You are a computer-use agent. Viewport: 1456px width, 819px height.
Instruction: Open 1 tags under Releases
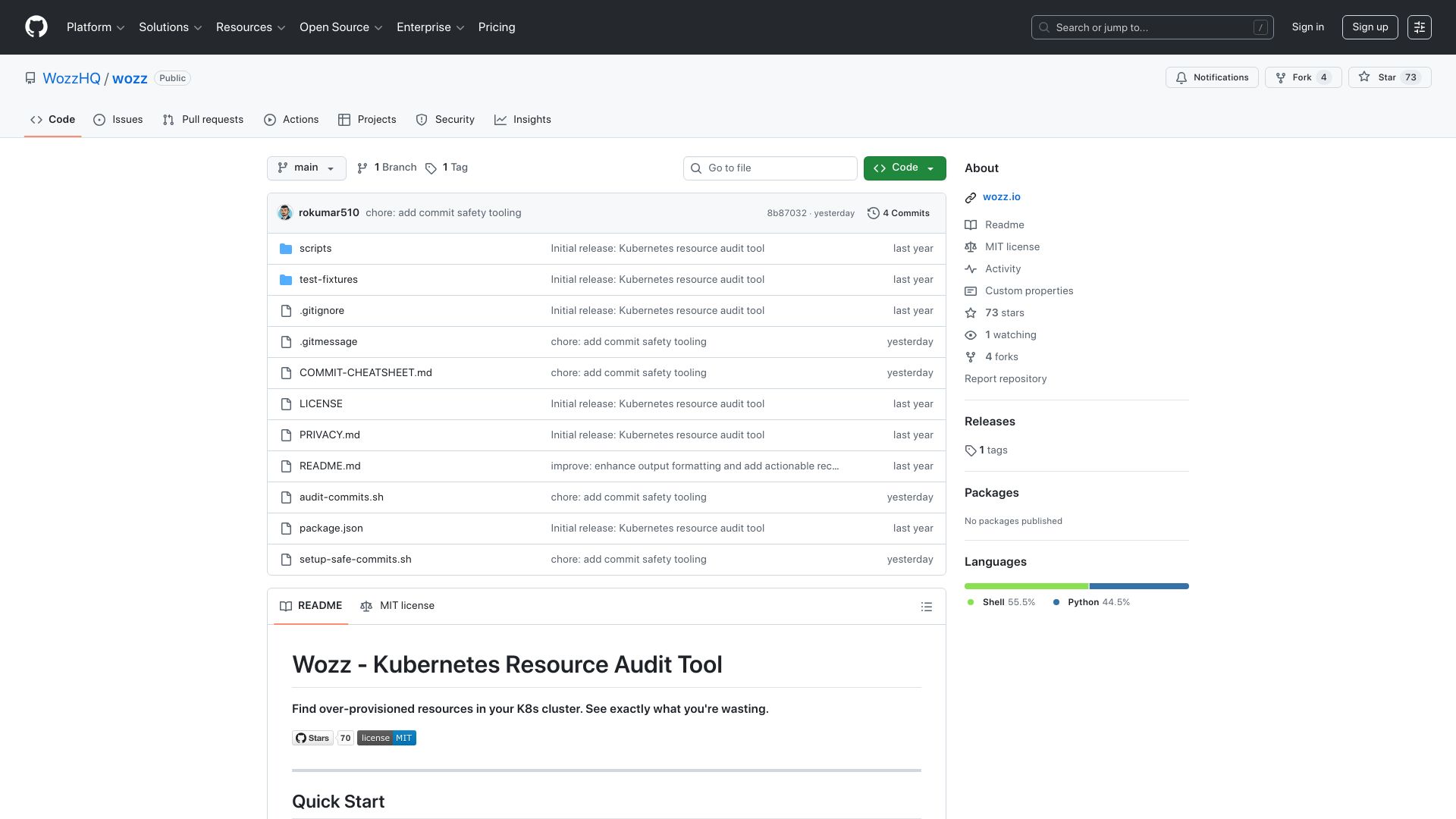[987, 450]
